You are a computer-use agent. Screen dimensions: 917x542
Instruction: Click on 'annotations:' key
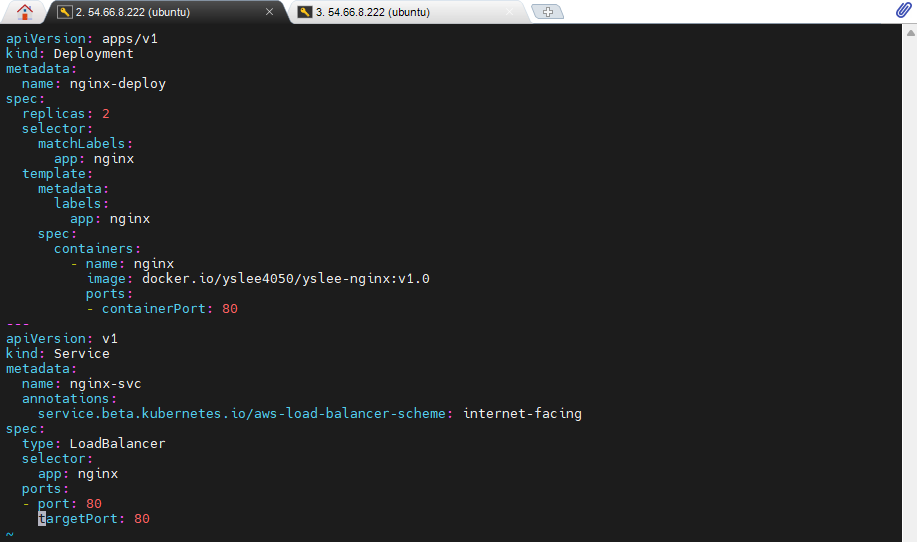coord(69,399)
